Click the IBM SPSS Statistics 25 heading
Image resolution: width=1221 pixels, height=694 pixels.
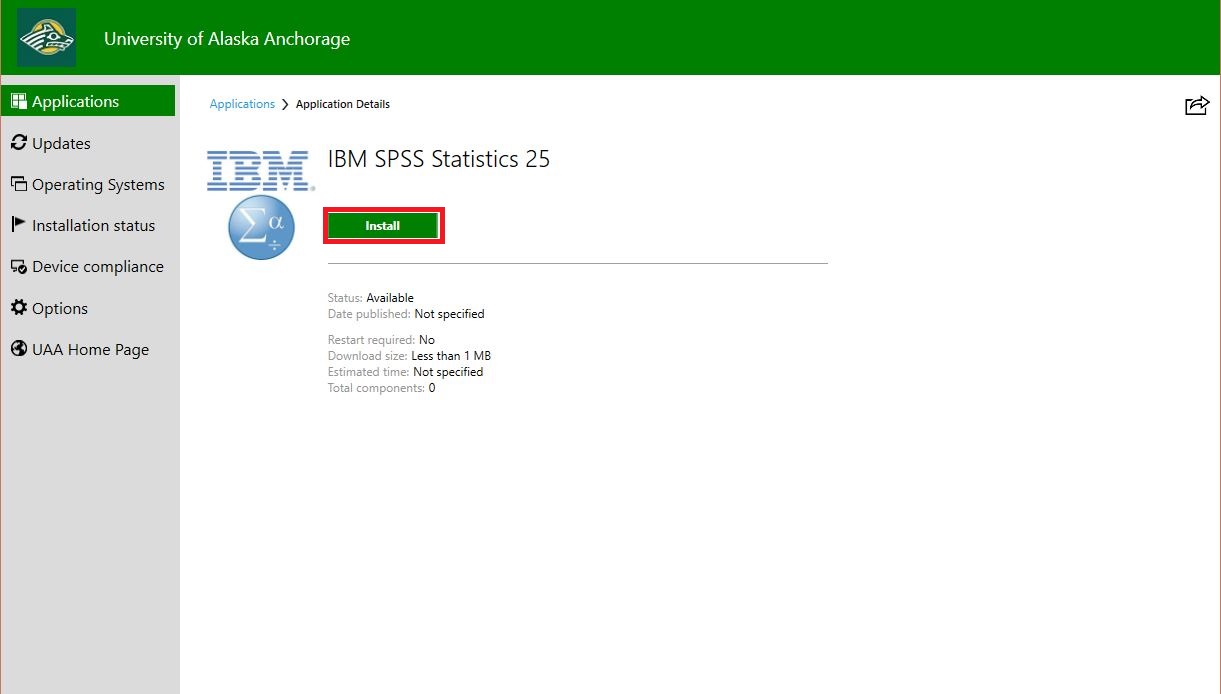[439, 159]
